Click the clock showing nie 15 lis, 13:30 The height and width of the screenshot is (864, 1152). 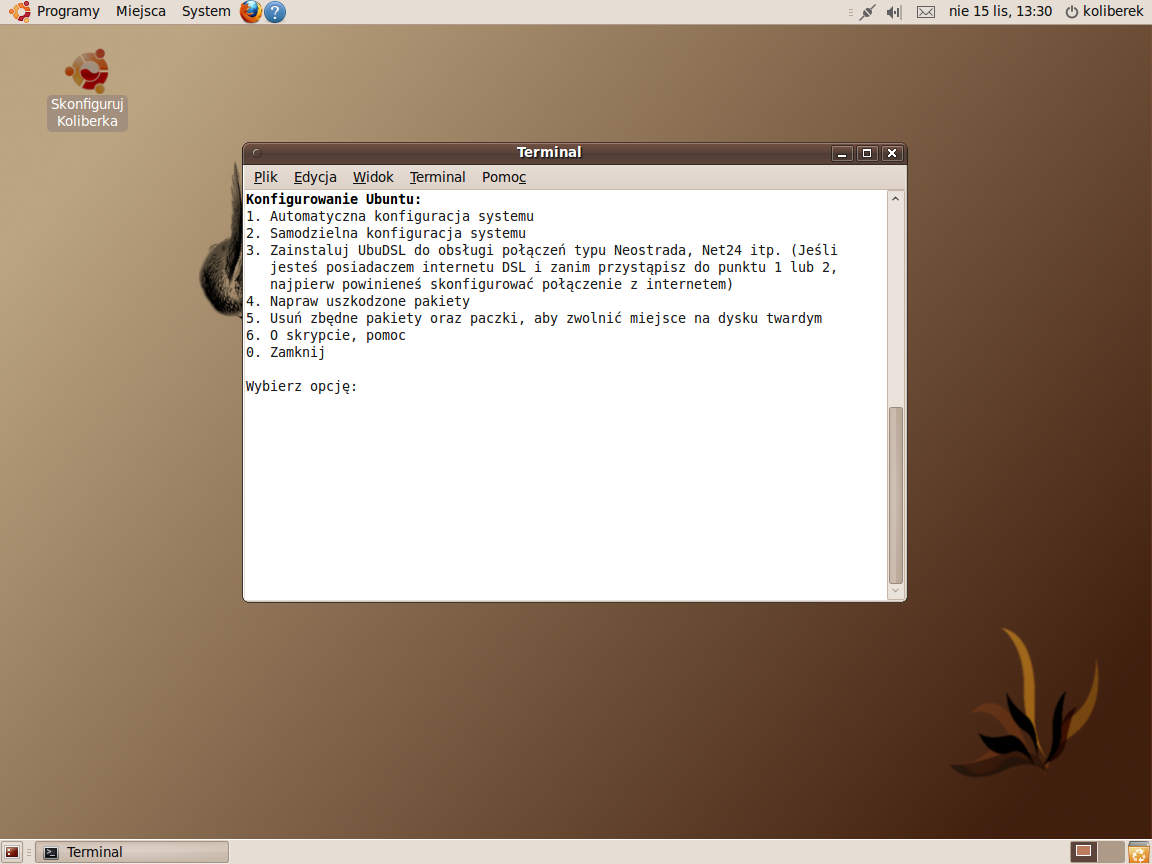point(1001,12)
